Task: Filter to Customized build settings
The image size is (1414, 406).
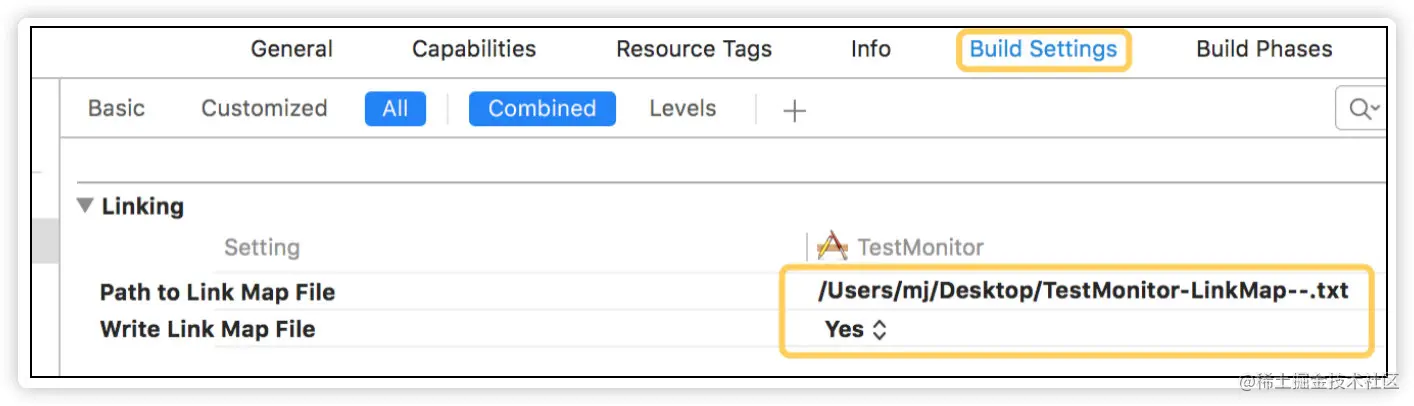Action: (264, 108)
